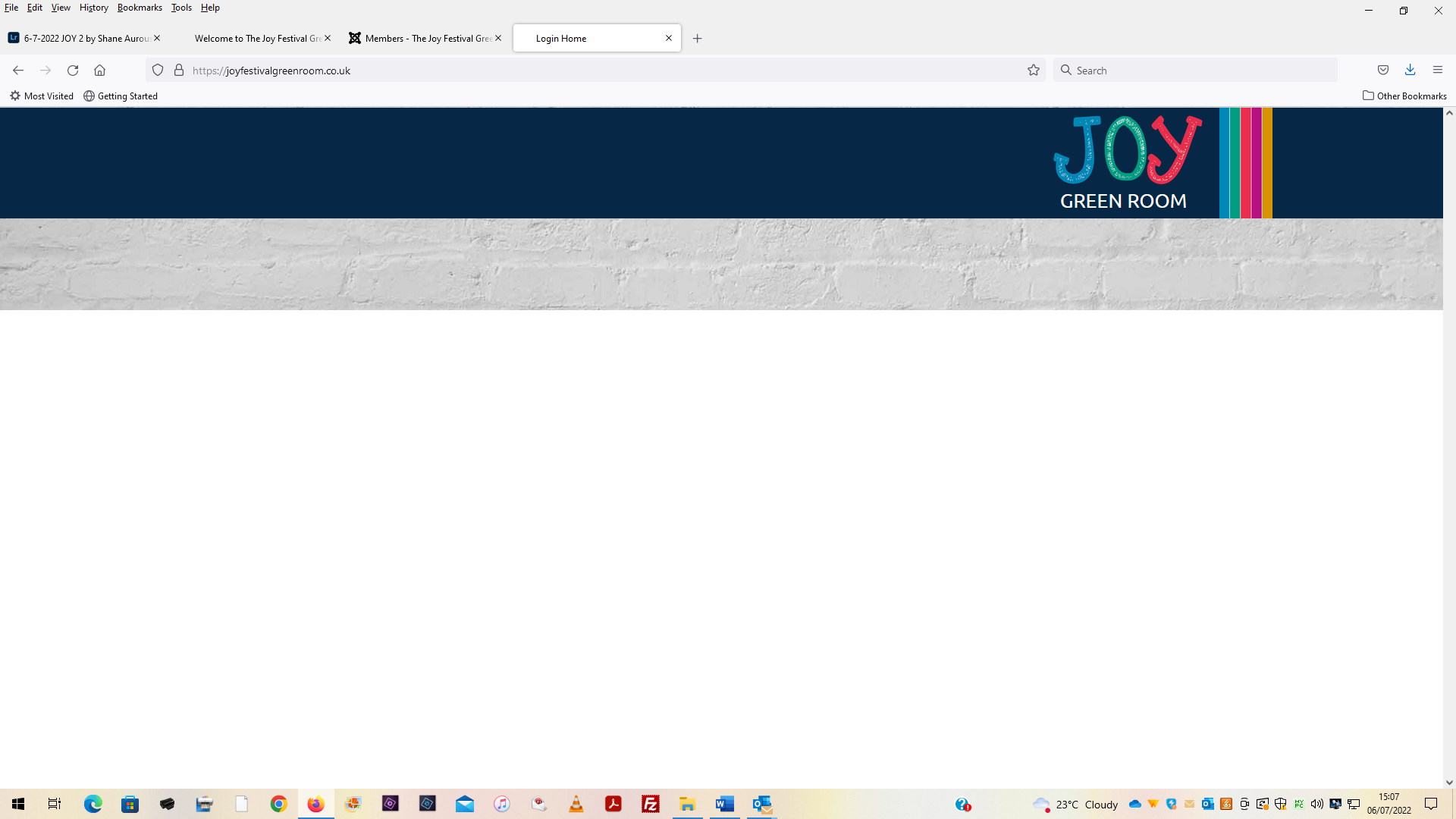
Task: Open the History menu
Action: pos(93,8)
